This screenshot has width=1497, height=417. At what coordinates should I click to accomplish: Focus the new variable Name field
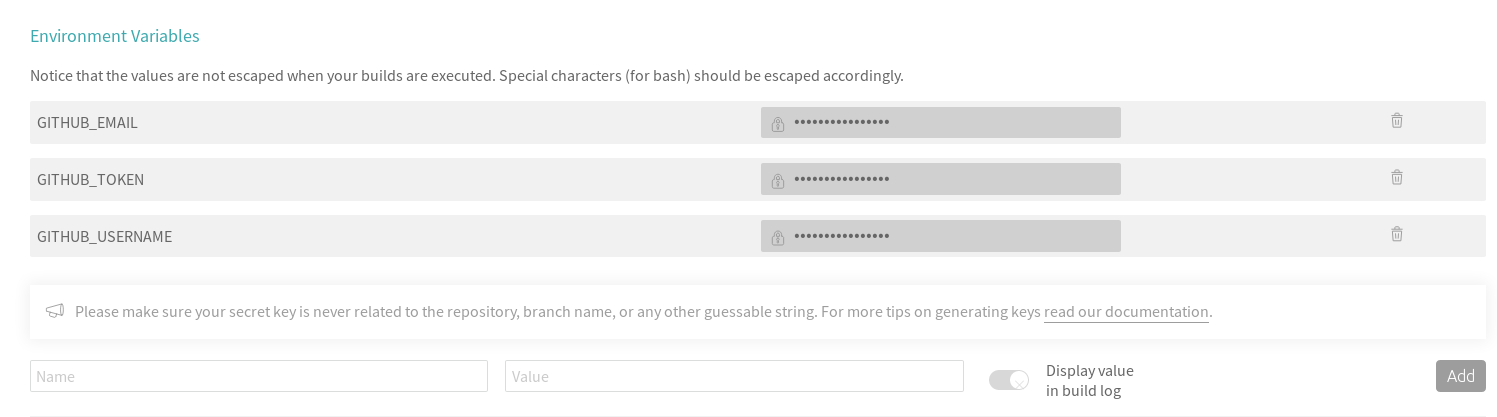[x=259, y=376]
